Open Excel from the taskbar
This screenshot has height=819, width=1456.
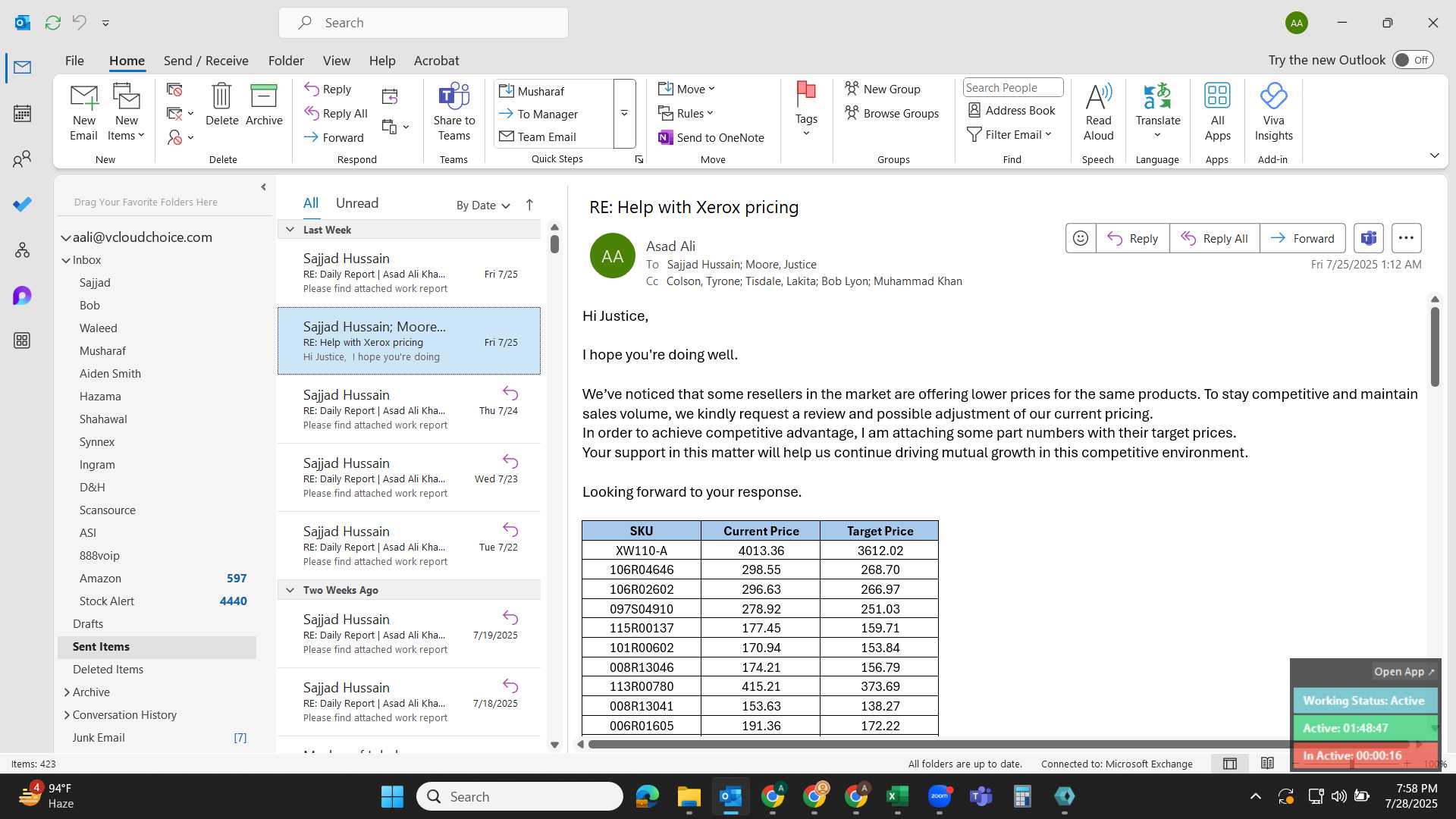(898, 796)
